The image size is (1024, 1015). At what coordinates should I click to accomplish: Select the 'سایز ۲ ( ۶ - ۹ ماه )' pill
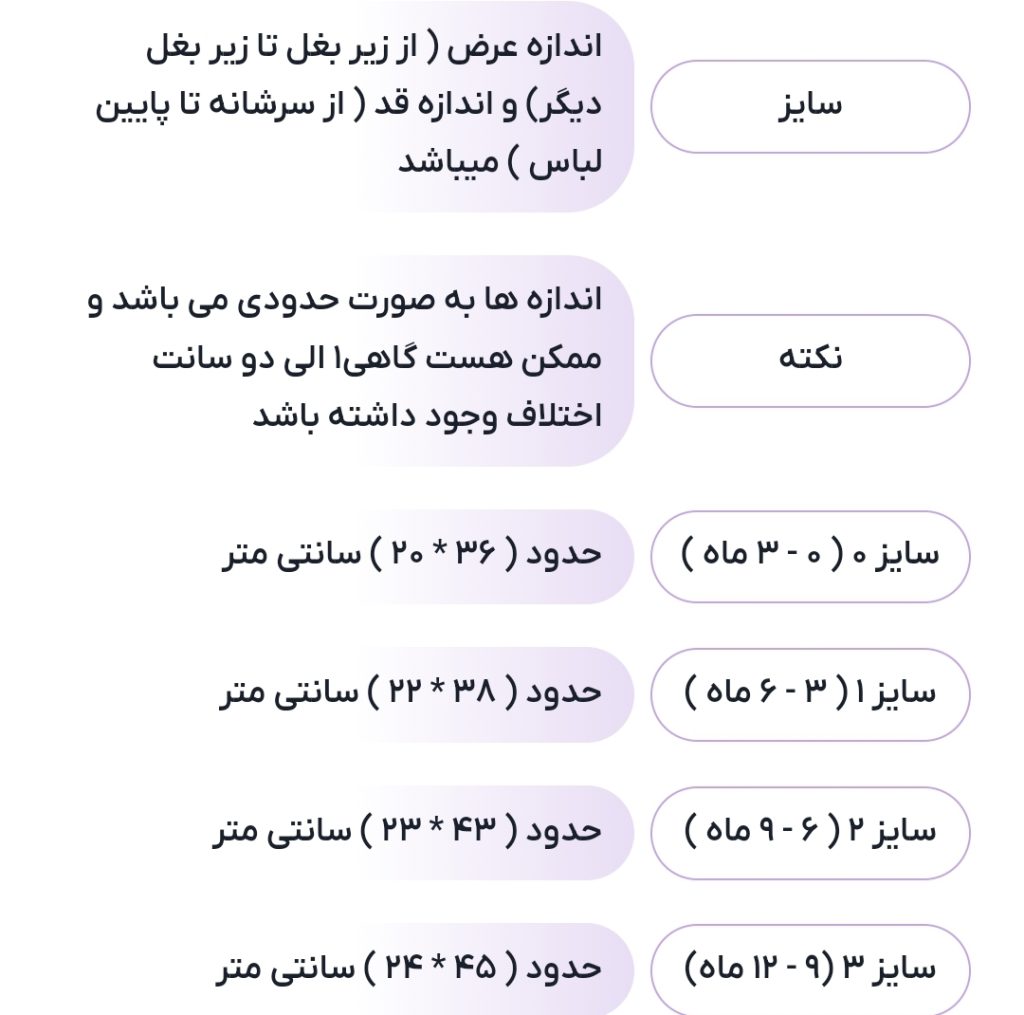[810, 831]
